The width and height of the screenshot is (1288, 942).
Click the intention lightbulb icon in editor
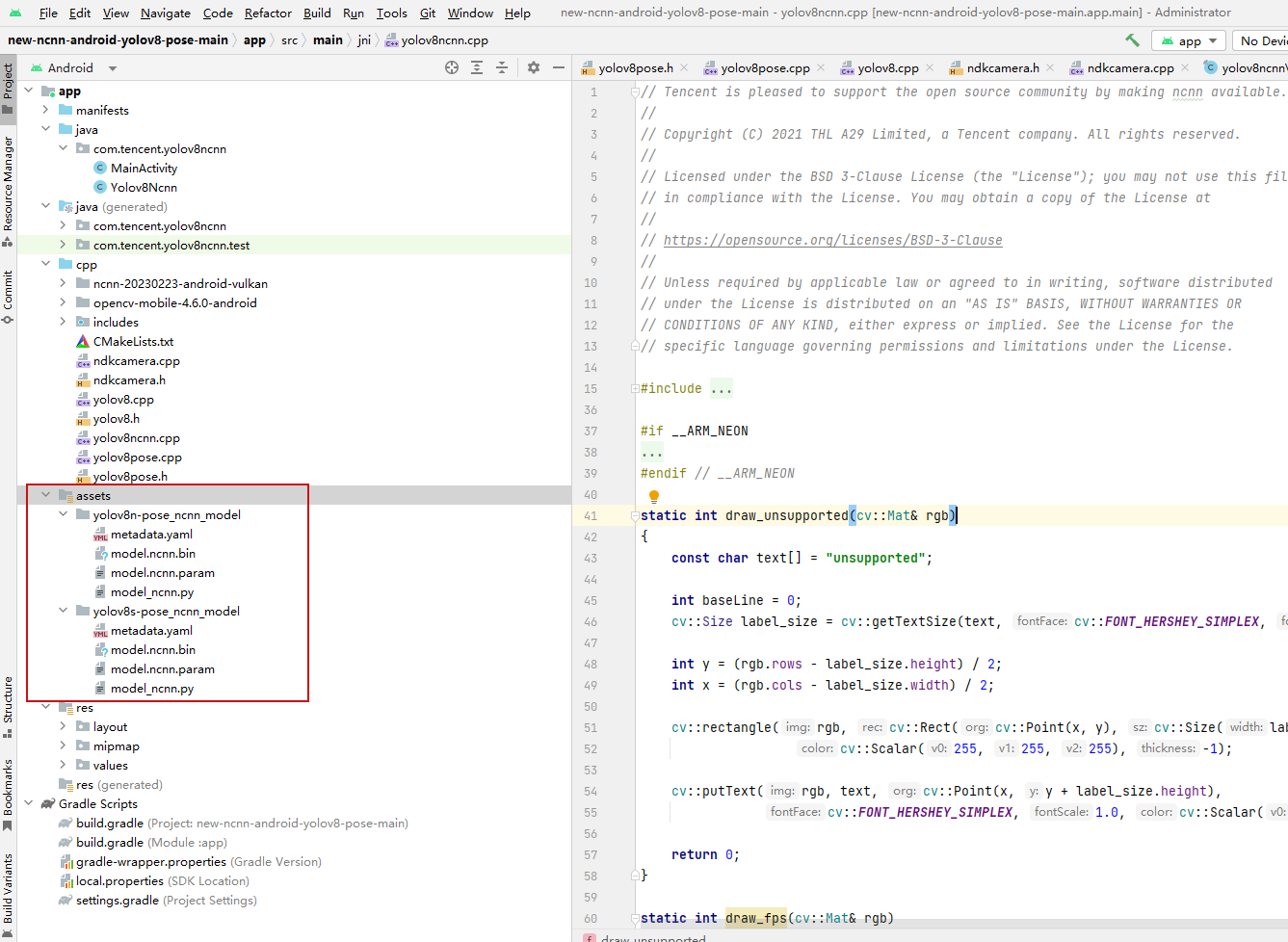(x=653, y=496)
